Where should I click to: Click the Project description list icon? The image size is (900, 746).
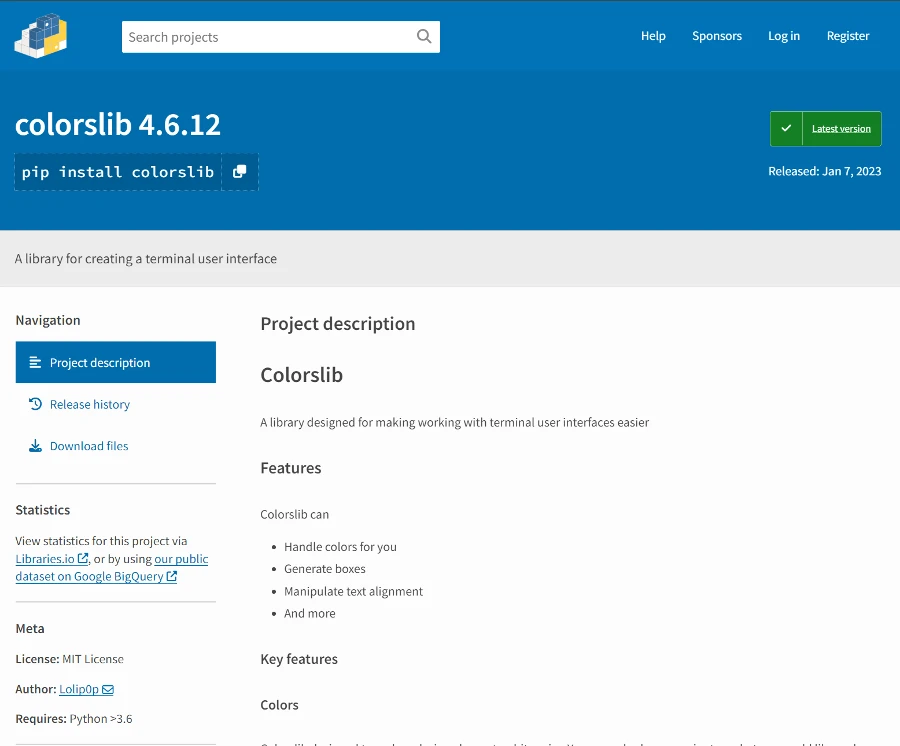[x=36, y=362]
